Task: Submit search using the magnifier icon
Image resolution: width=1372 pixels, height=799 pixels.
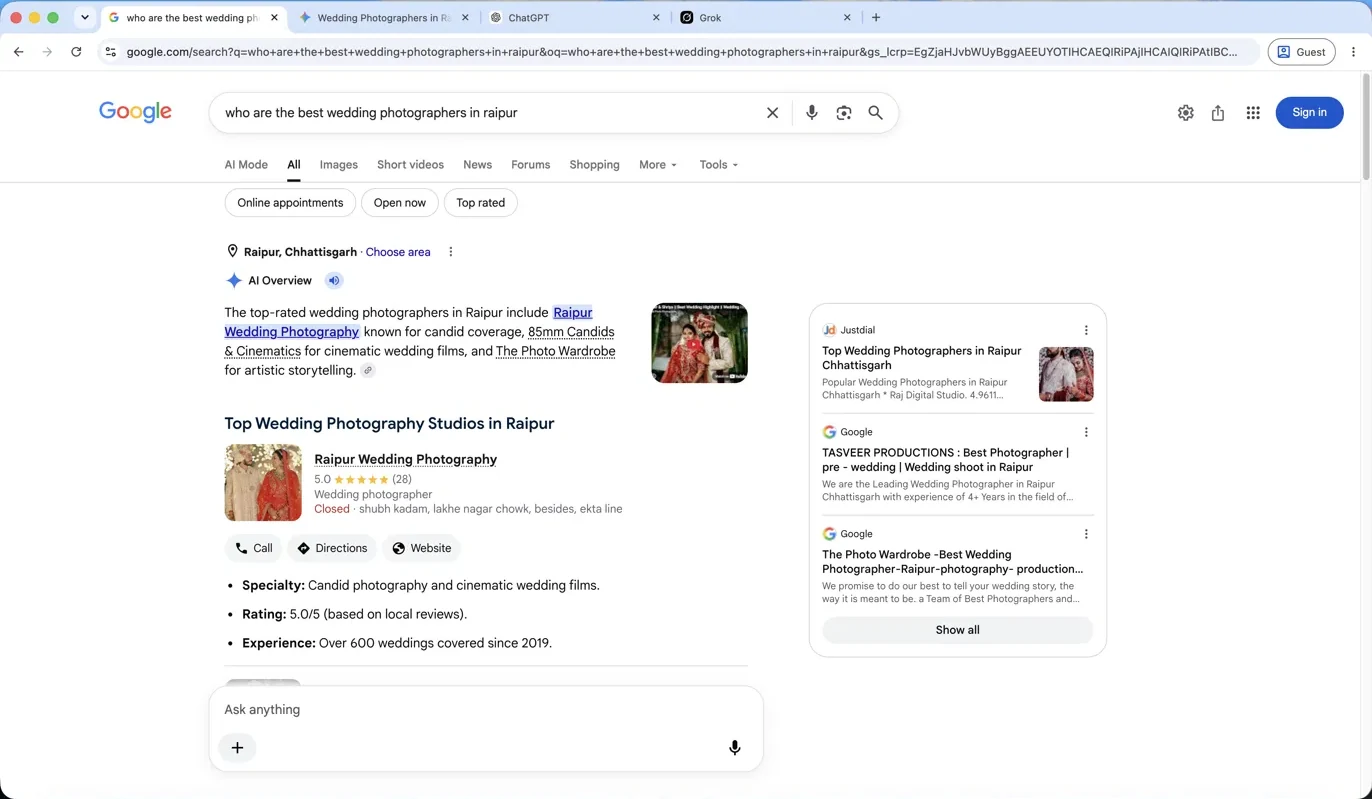Action: 875,113
